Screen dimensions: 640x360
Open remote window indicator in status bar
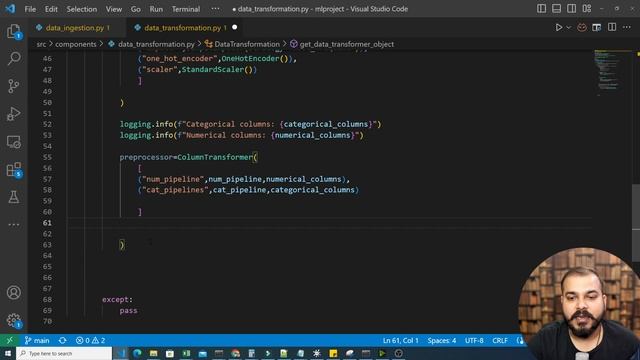(x=9, y=340)
